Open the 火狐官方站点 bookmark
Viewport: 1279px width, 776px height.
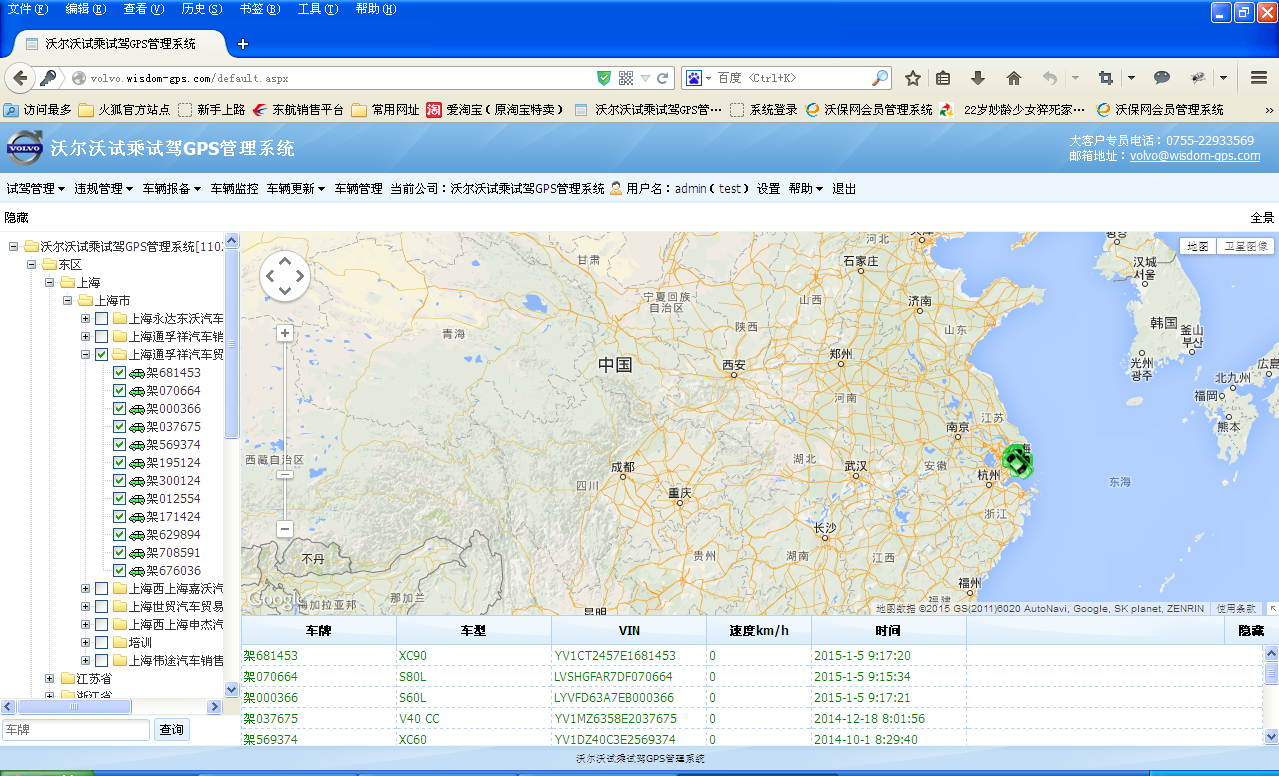[124, 110]
